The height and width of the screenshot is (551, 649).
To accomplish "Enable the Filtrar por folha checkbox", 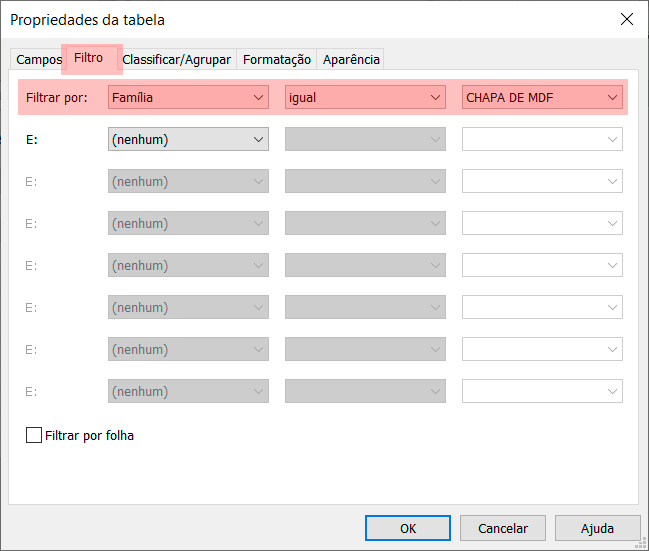I will pyautogui.click(x=34, y=435).
